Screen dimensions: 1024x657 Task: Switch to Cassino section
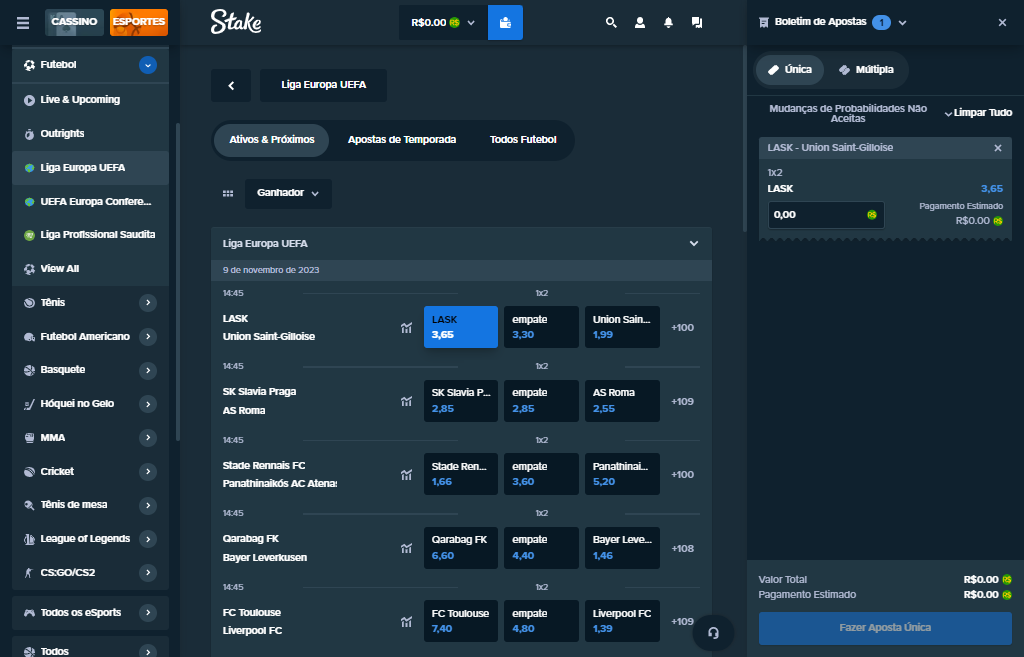click(74, 22)
